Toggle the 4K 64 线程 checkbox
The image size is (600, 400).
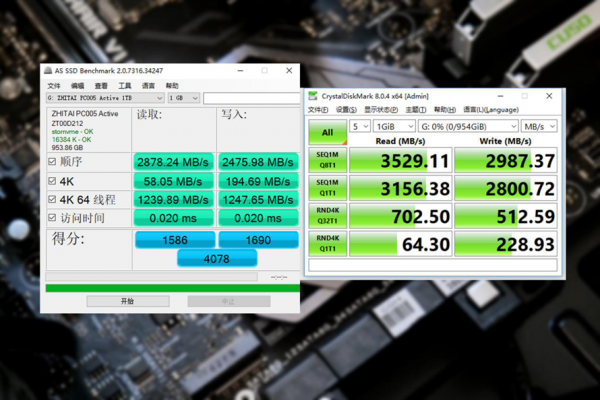(52, 199)
